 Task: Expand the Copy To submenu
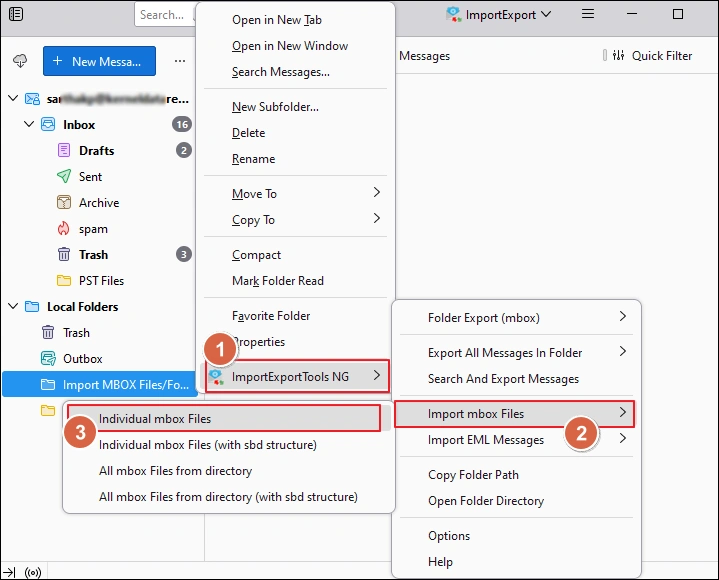point(376,218)
